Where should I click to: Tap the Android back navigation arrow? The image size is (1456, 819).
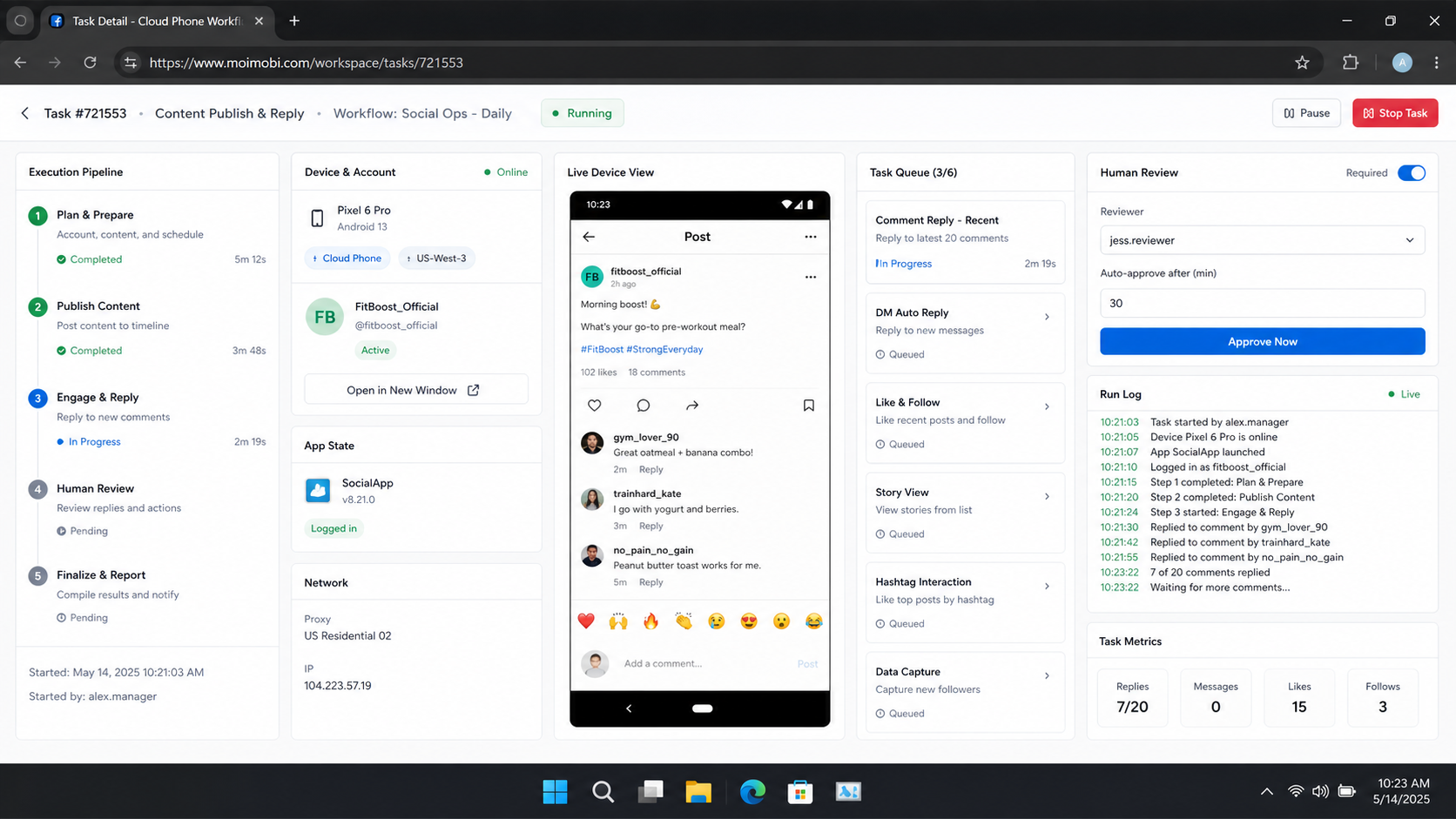coord(629,708)
